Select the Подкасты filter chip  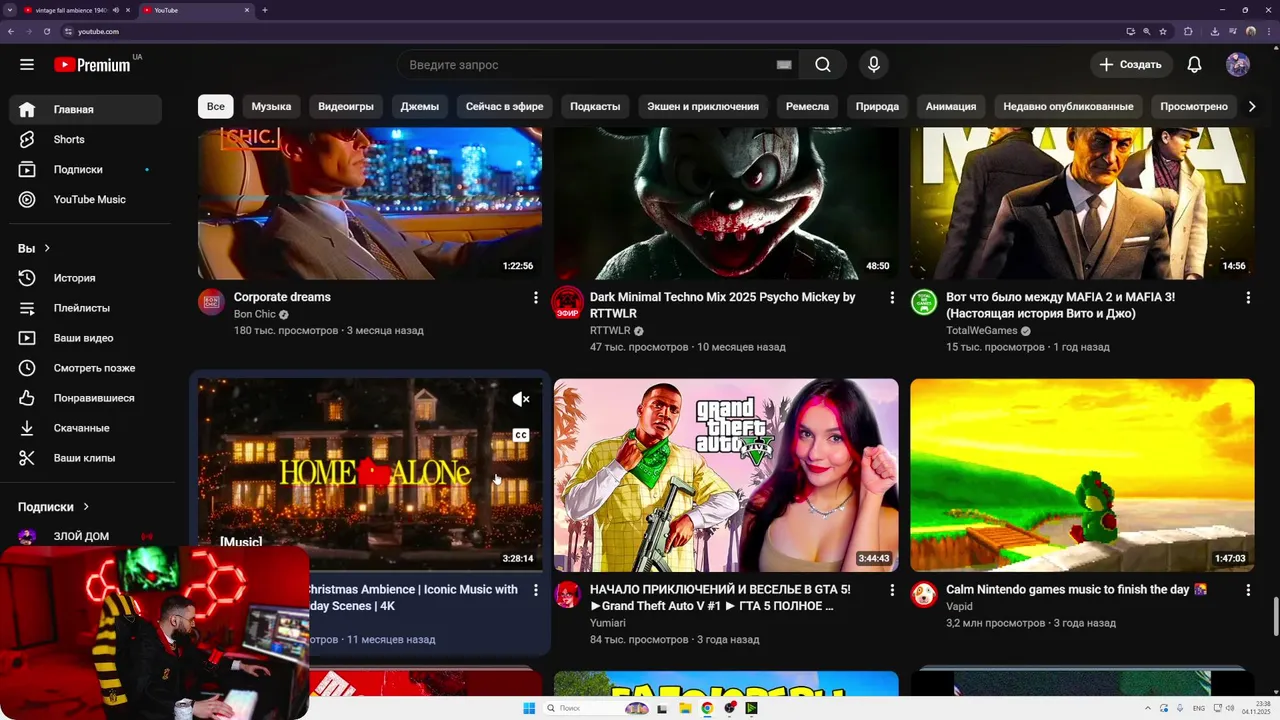point(595,106)
